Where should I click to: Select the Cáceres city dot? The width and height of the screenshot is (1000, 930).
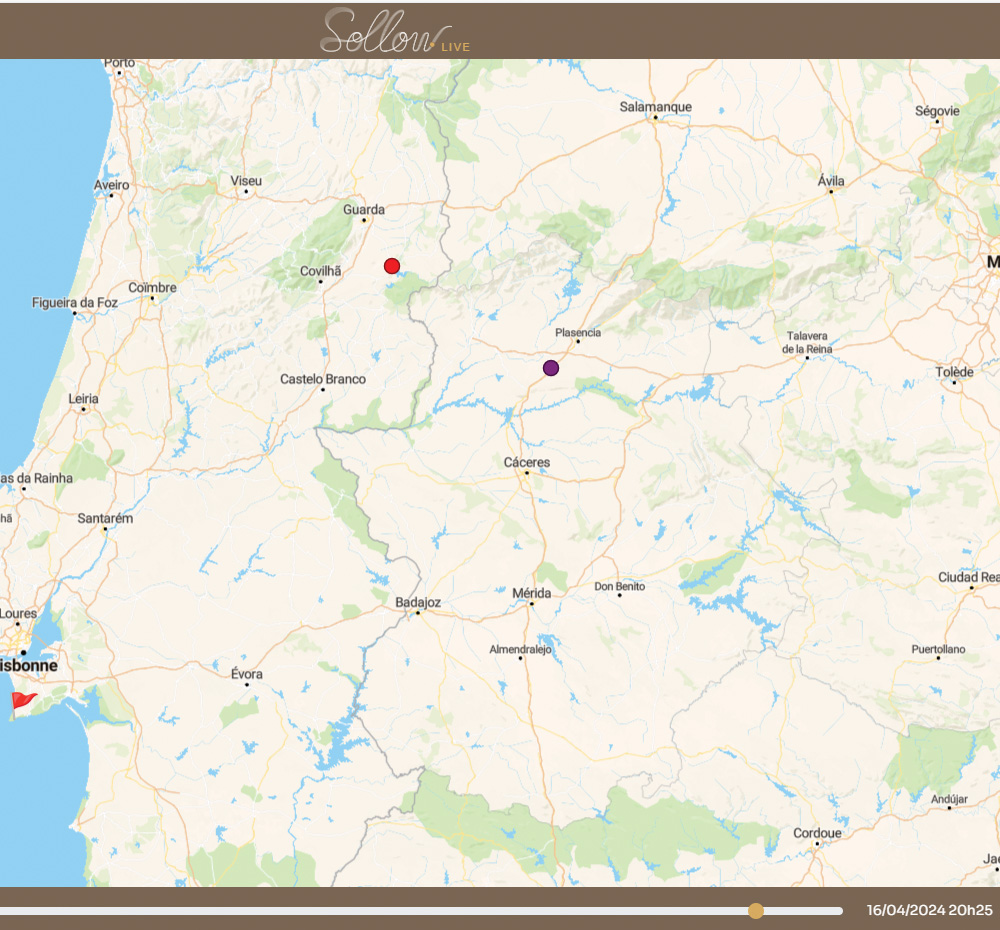tap(527, 473)
